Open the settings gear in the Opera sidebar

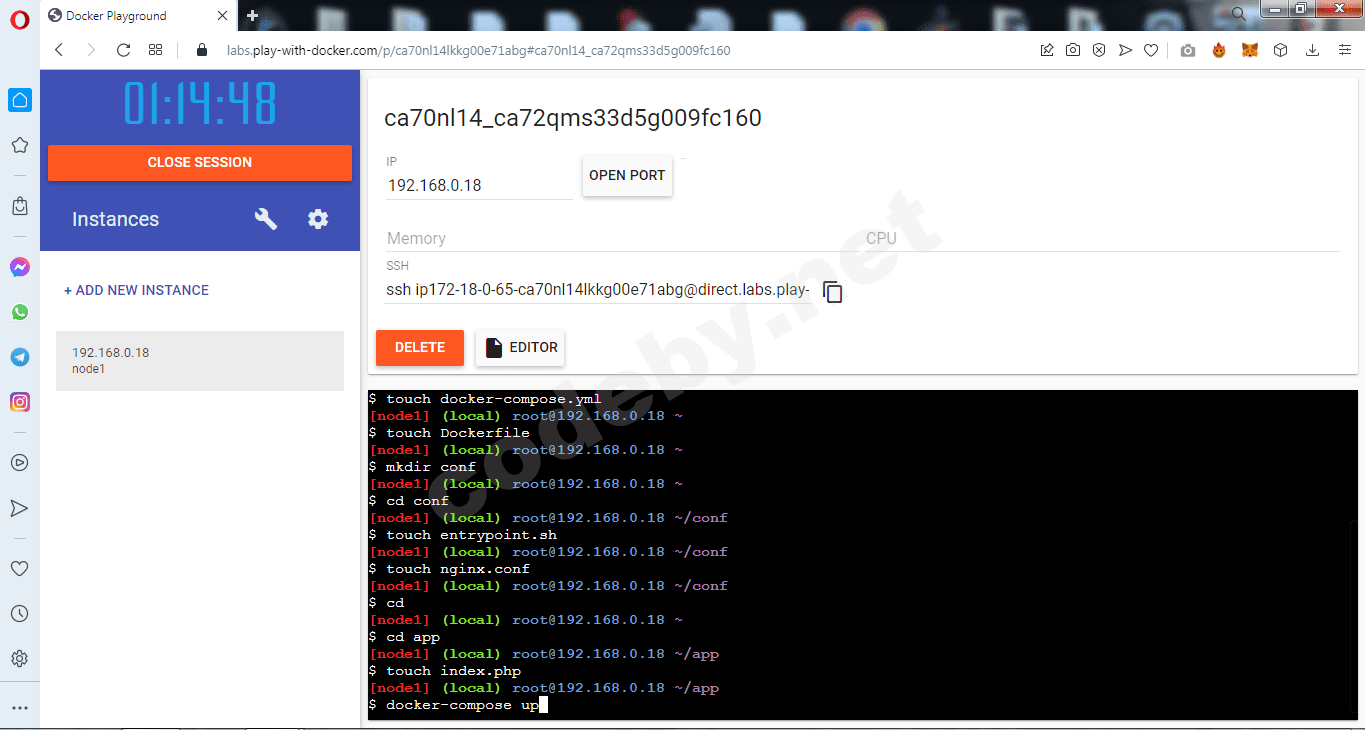[x=19, y=659]
